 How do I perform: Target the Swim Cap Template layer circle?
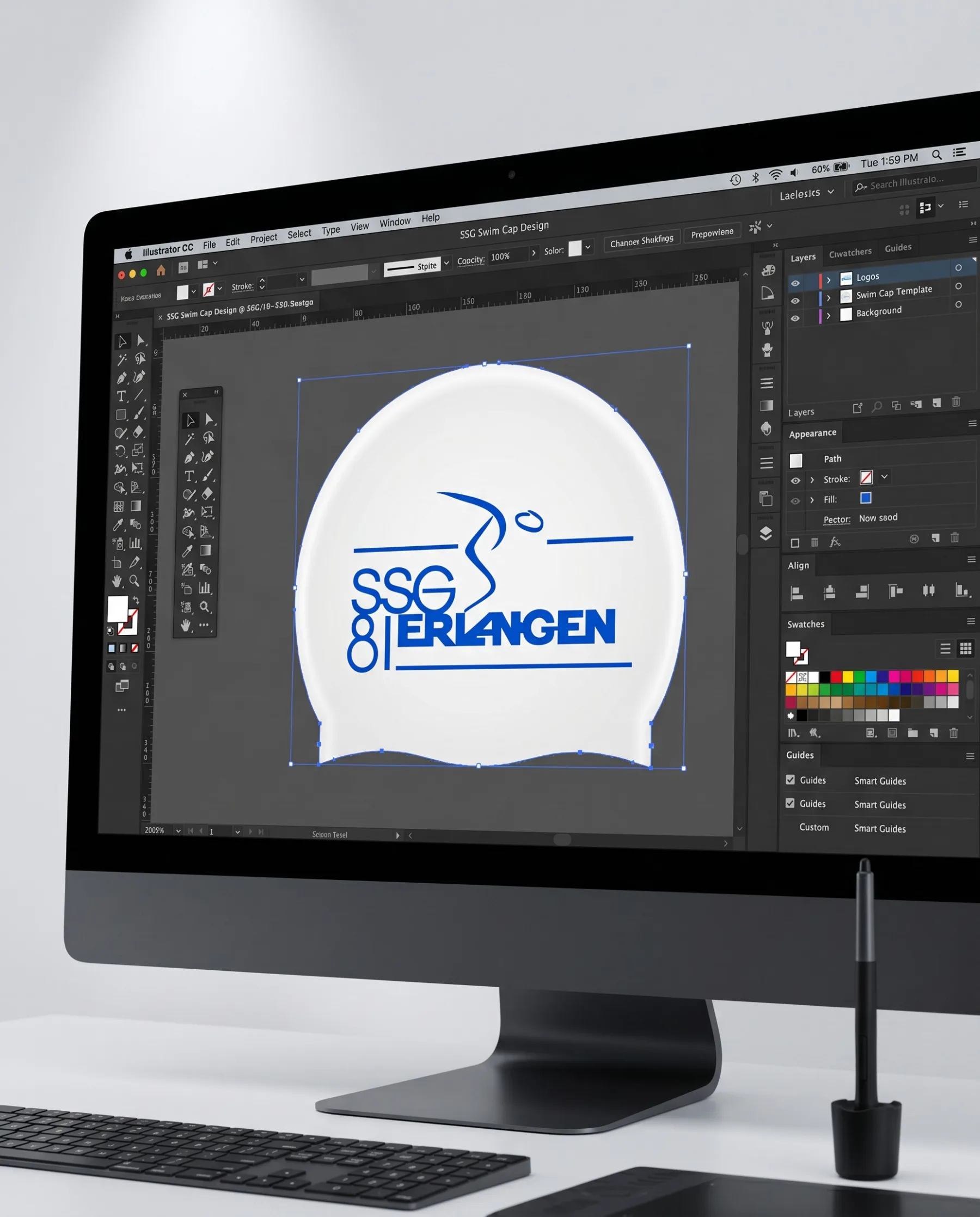pos(958,286)
